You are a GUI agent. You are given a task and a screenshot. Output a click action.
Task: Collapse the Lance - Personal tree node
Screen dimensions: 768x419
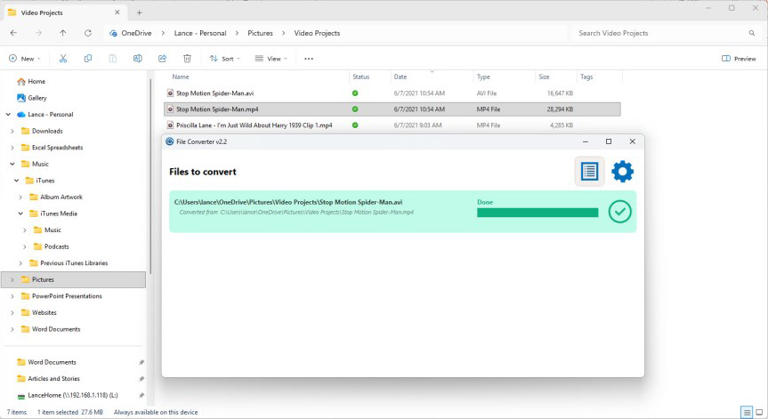click(x=8, y=114)
